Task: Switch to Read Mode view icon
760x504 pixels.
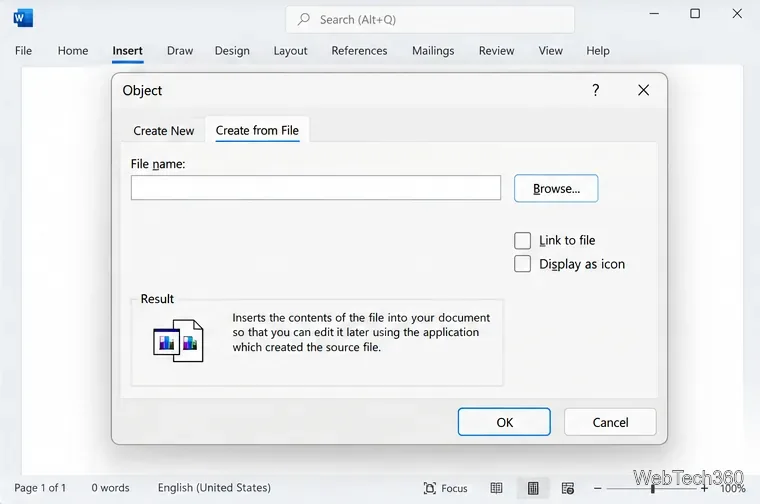Action: [x=496, y=488]
